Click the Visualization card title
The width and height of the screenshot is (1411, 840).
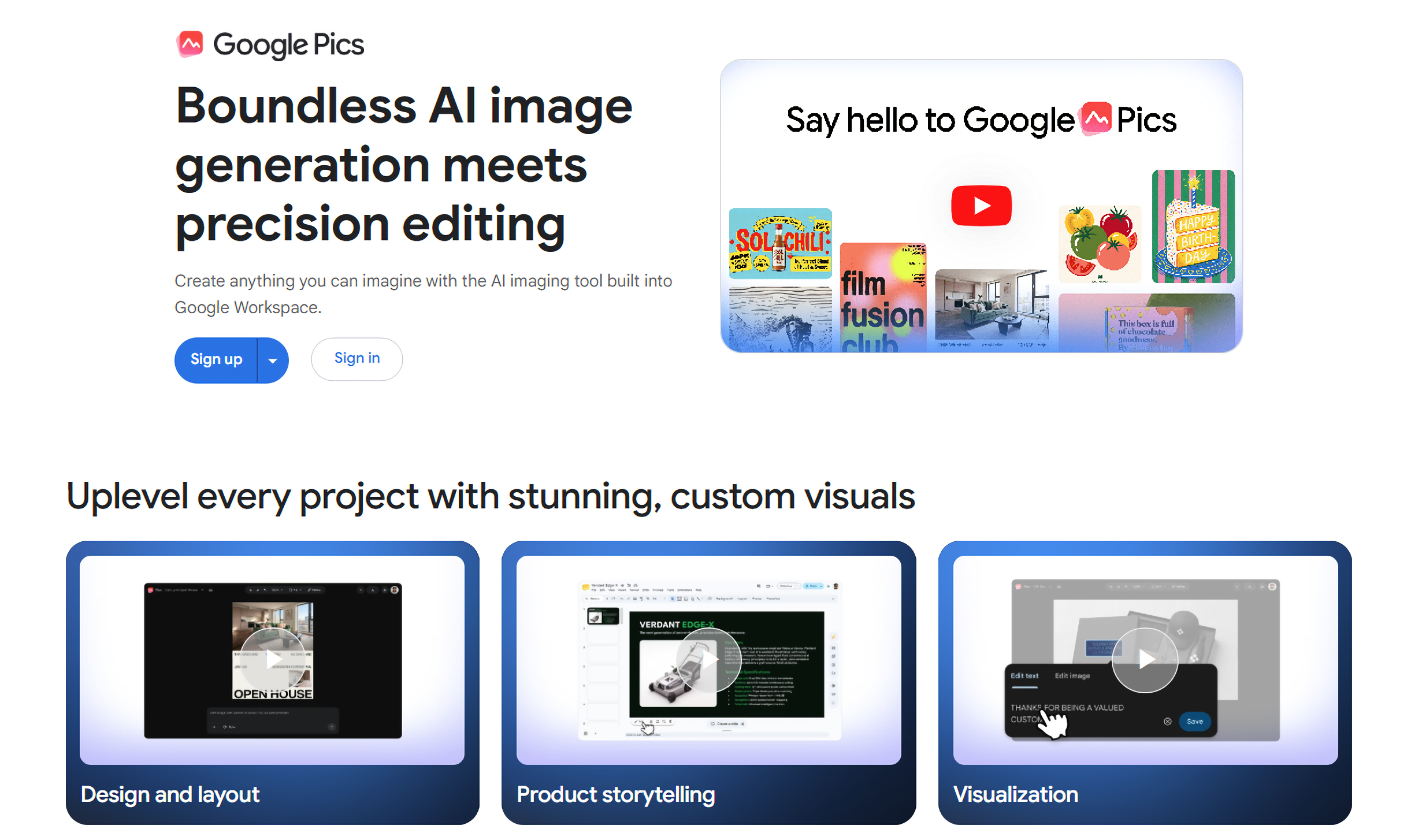pos(1015,794)
